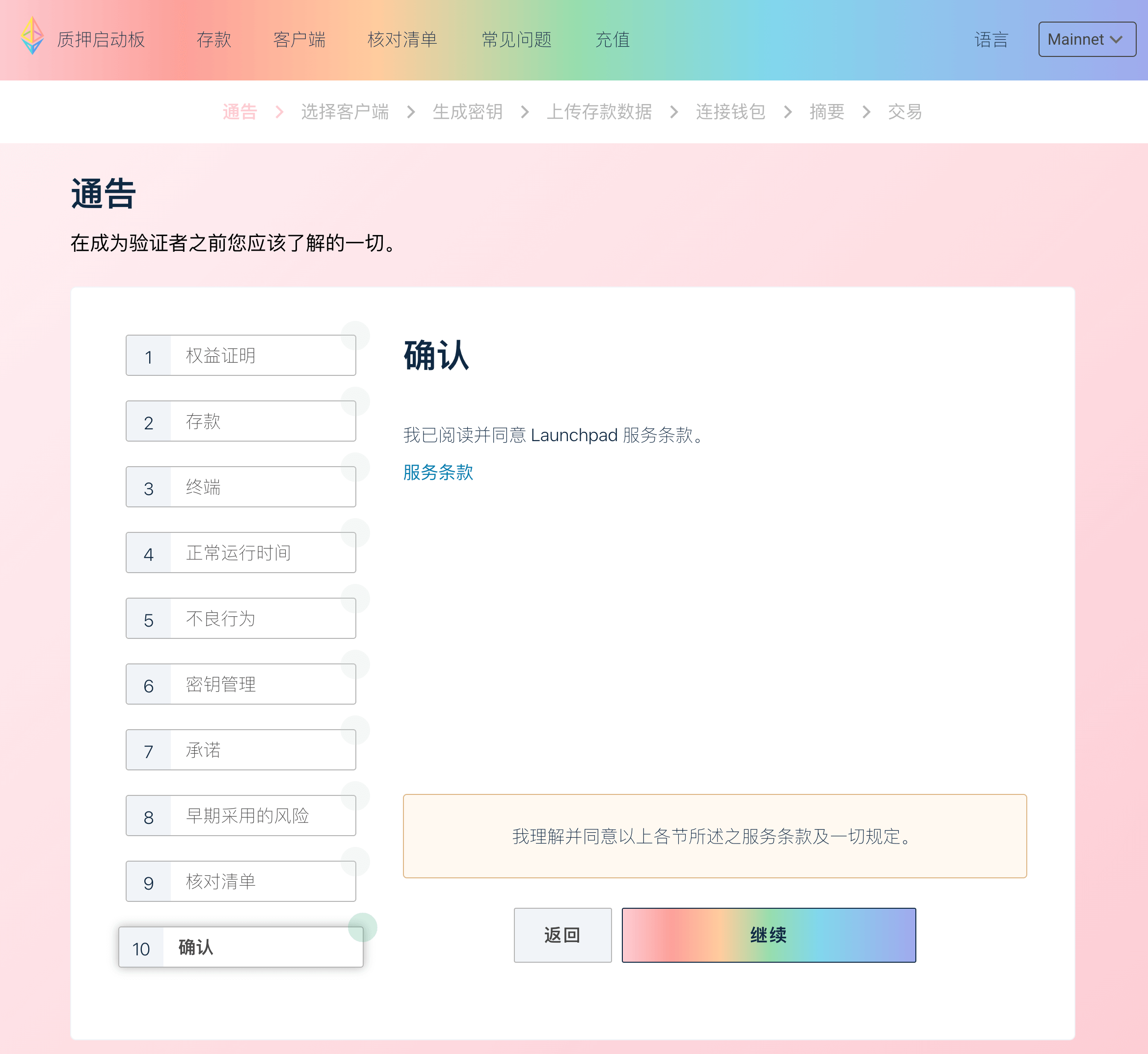Click the chevron arrow after 通告
The image size is (1148, 1054).
(280, 112)
